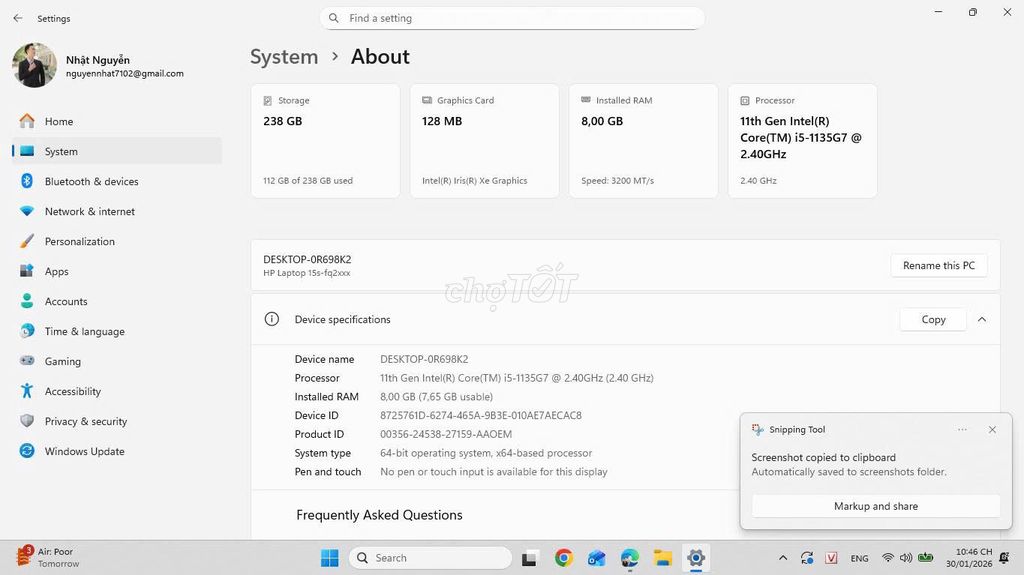This screenshot has width=1024, height=575.
Task: Open the Installed RAM 8,00 GB card
Action: (643, 140)
